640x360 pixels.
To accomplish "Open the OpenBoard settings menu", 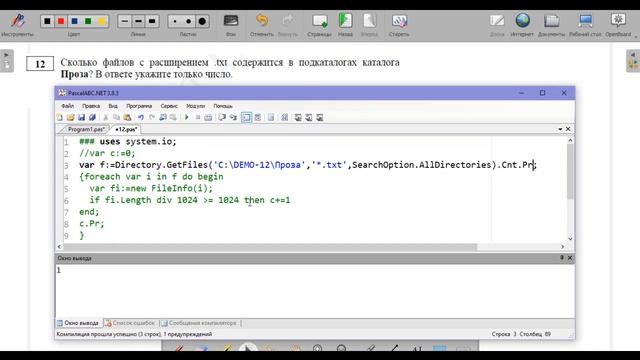I will (x=618, y=20).
